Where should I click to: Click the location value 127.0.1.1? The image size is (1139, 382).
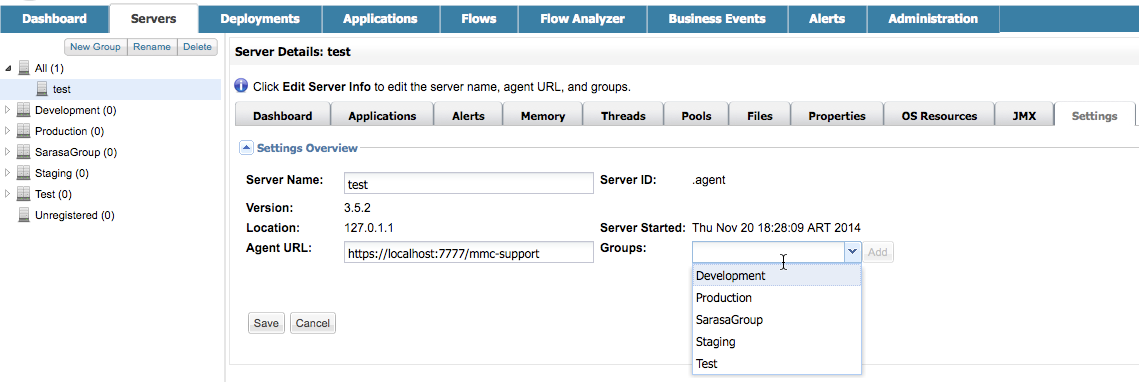[x=368, y=227]
